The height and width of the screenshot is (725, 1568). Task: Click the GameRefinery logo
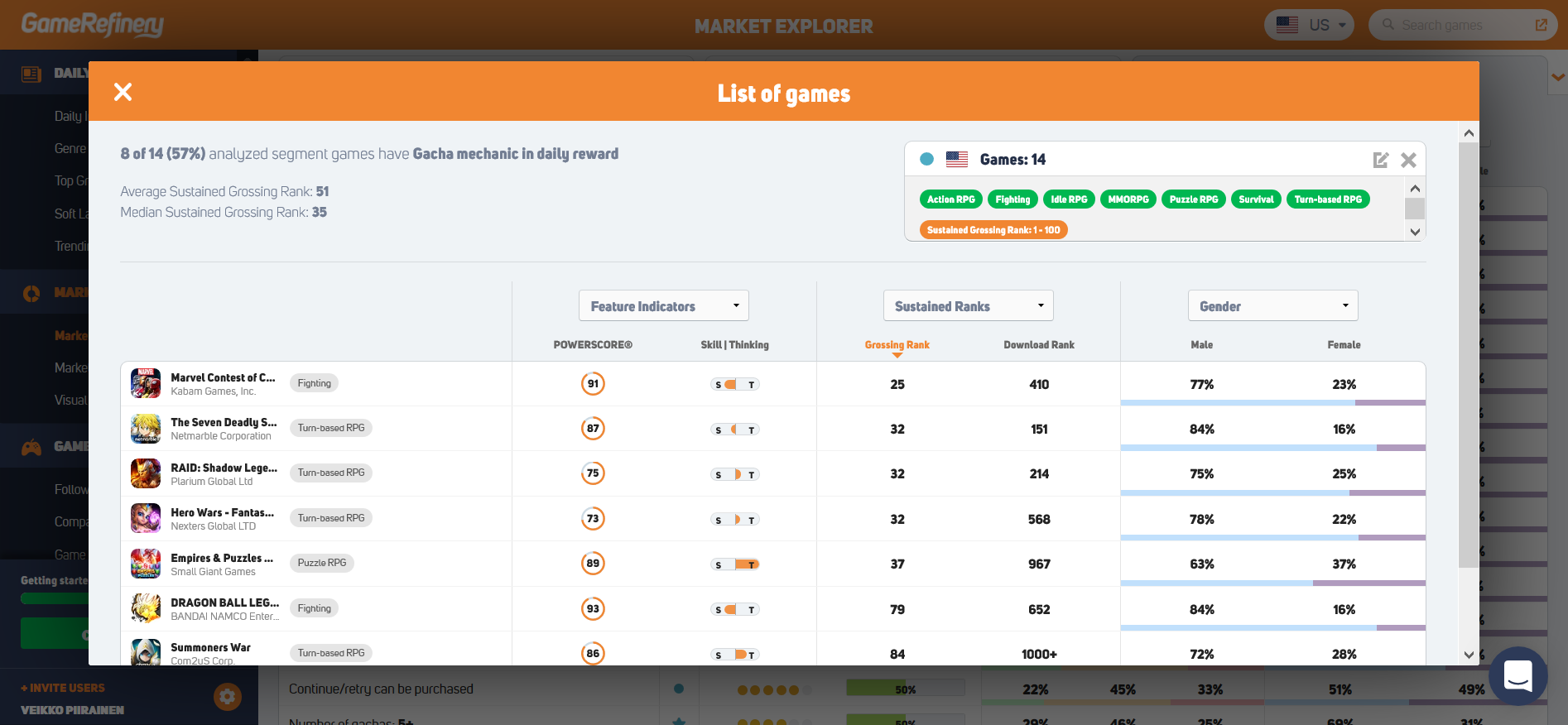pyautogui.click(x=93, y=24)
